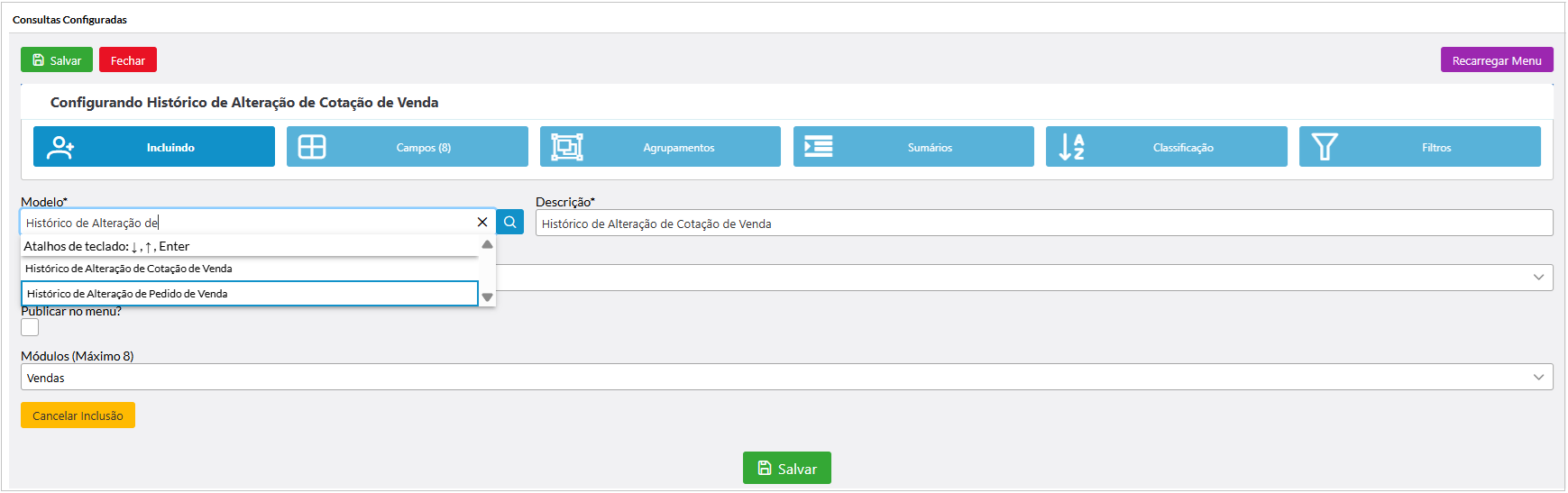1568x493 pixels.
Task: Click into the Descrição text field
Action: click(x=1043, y=224)
